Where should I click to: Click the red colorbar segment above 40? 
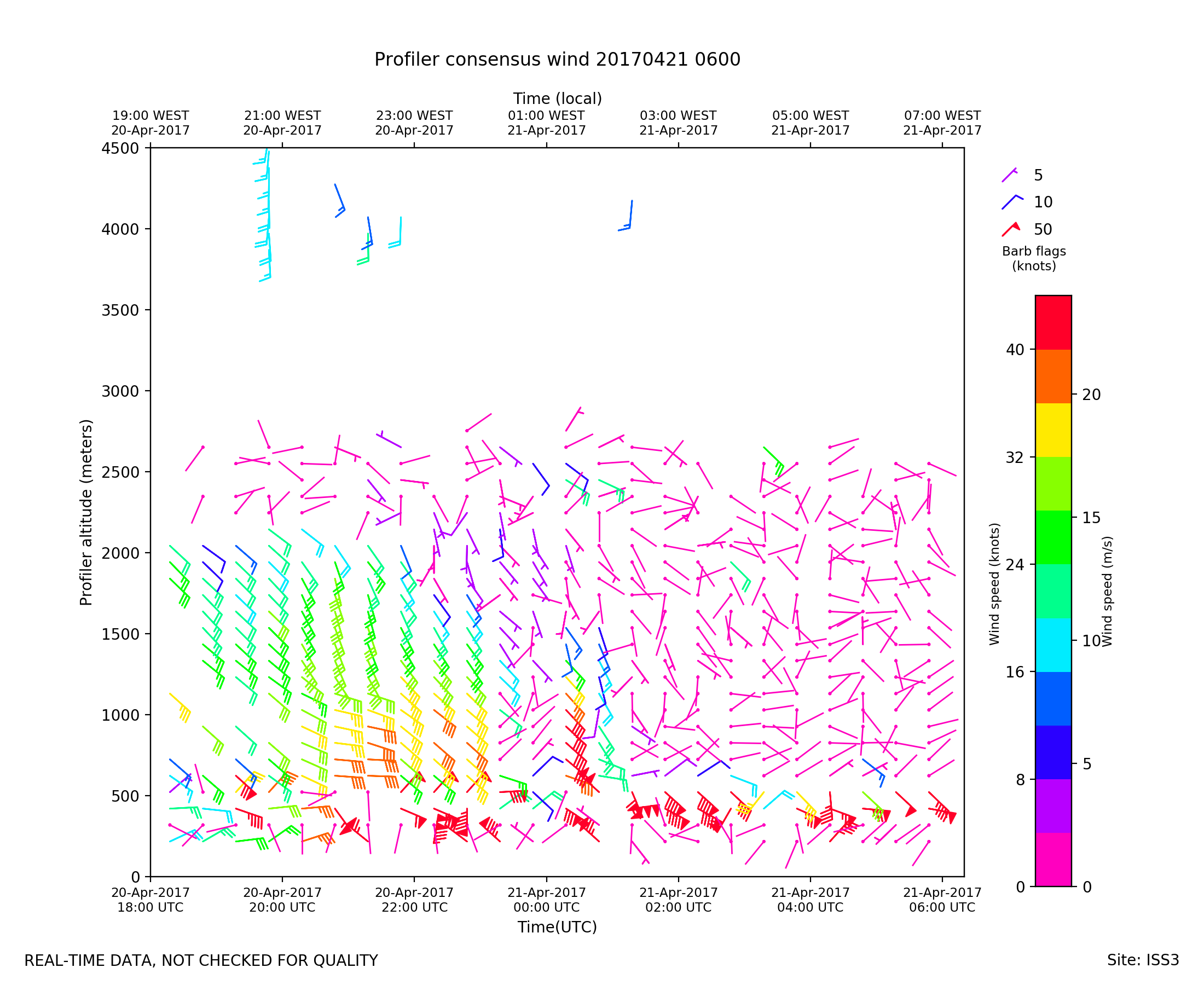click(x=1053, y=322)
